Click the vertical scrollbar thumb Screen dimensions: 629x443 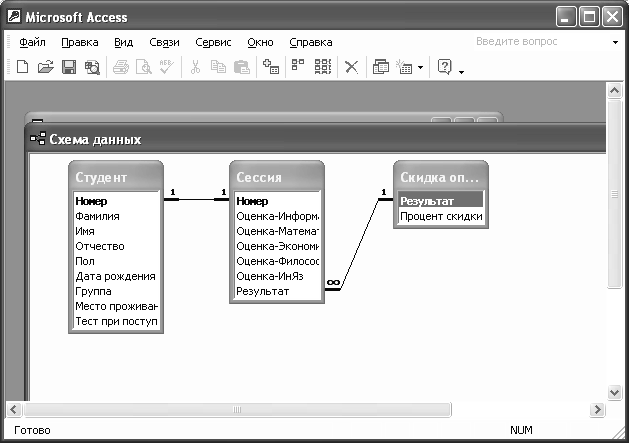[614, 194]
